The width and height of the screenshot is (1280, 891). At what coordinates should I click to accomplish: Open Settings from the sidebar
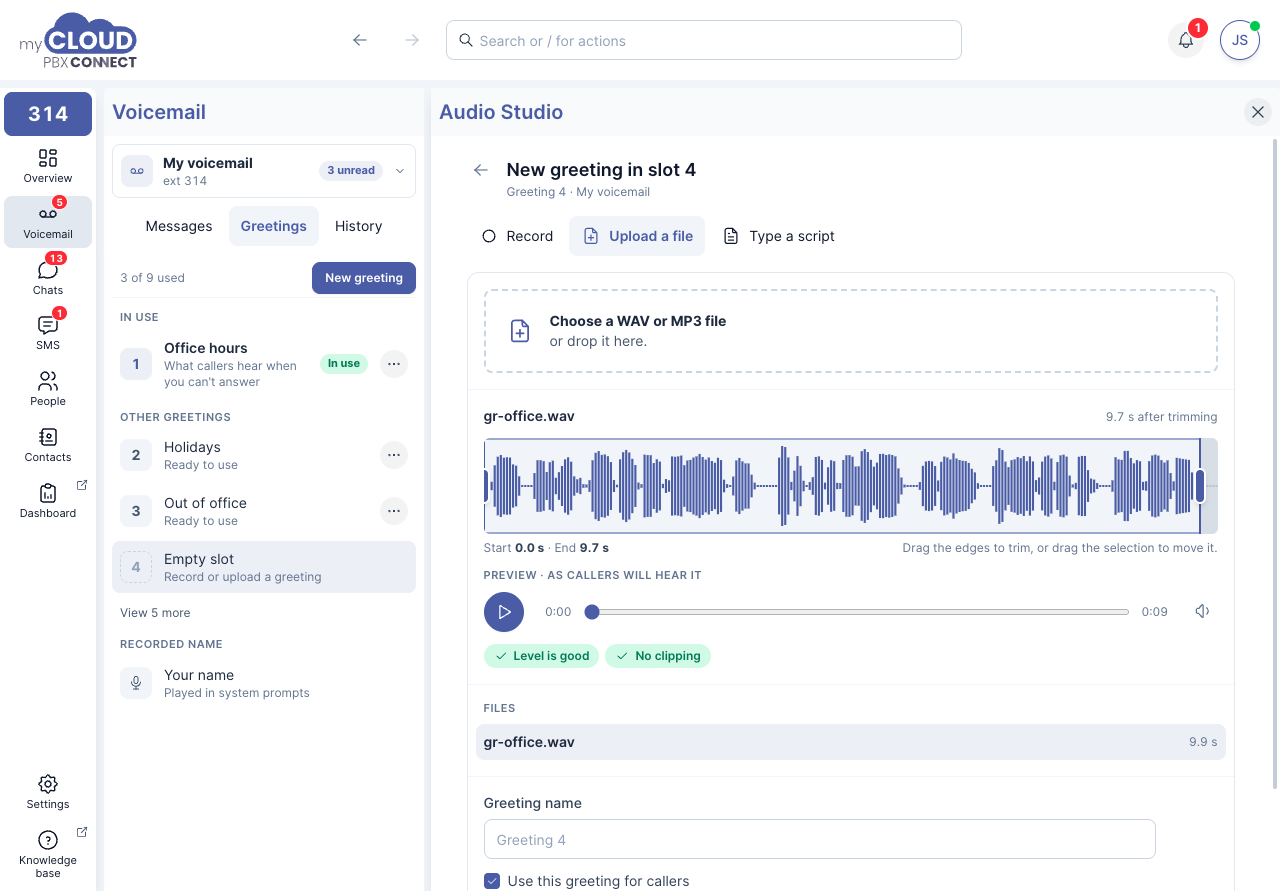click(48, 791)
